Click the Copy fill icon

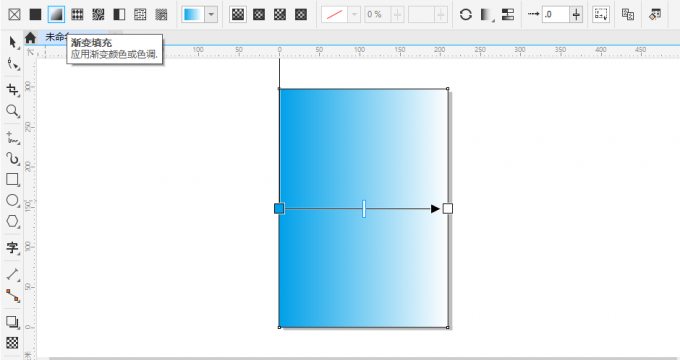coord(628,14)
